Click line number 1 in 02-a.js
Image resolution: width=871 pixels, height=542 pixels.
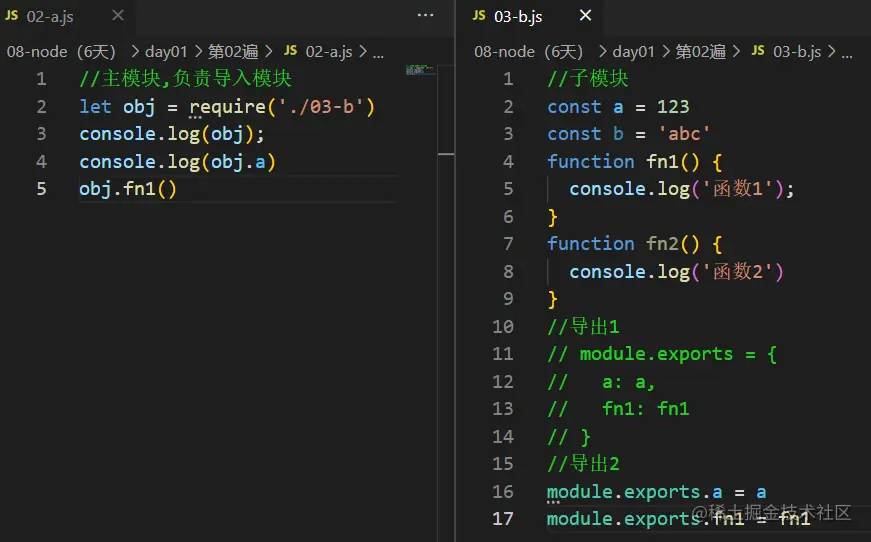(42, 79)
